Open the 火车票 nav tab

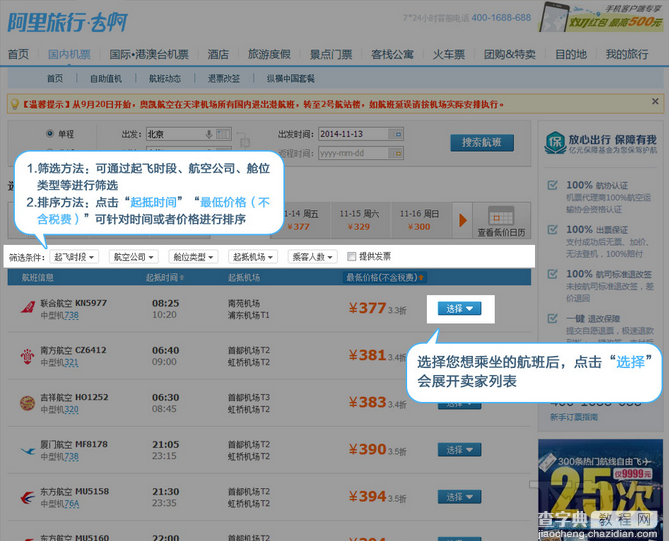pos(449,55)
